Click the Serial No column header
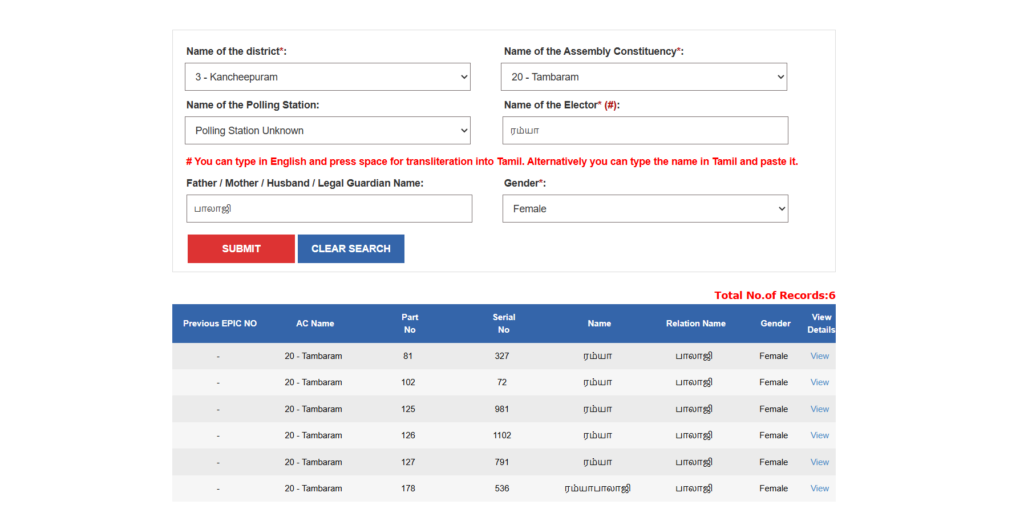Viewport: 1024px width, 517px height. tap(504, 323)
